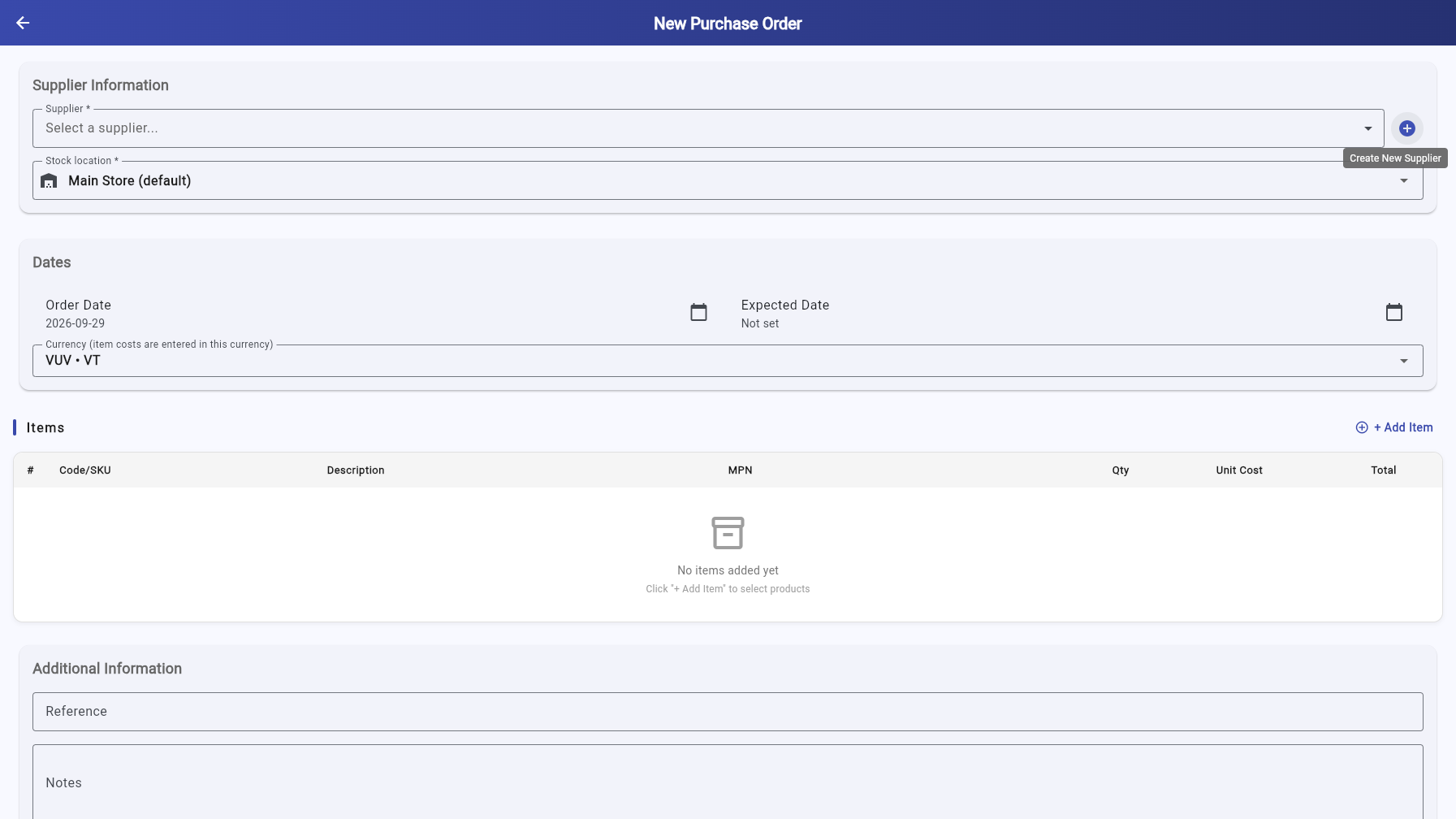Open the Expected Date calendar picker
1456x819 pixels.
point(1394,312)
